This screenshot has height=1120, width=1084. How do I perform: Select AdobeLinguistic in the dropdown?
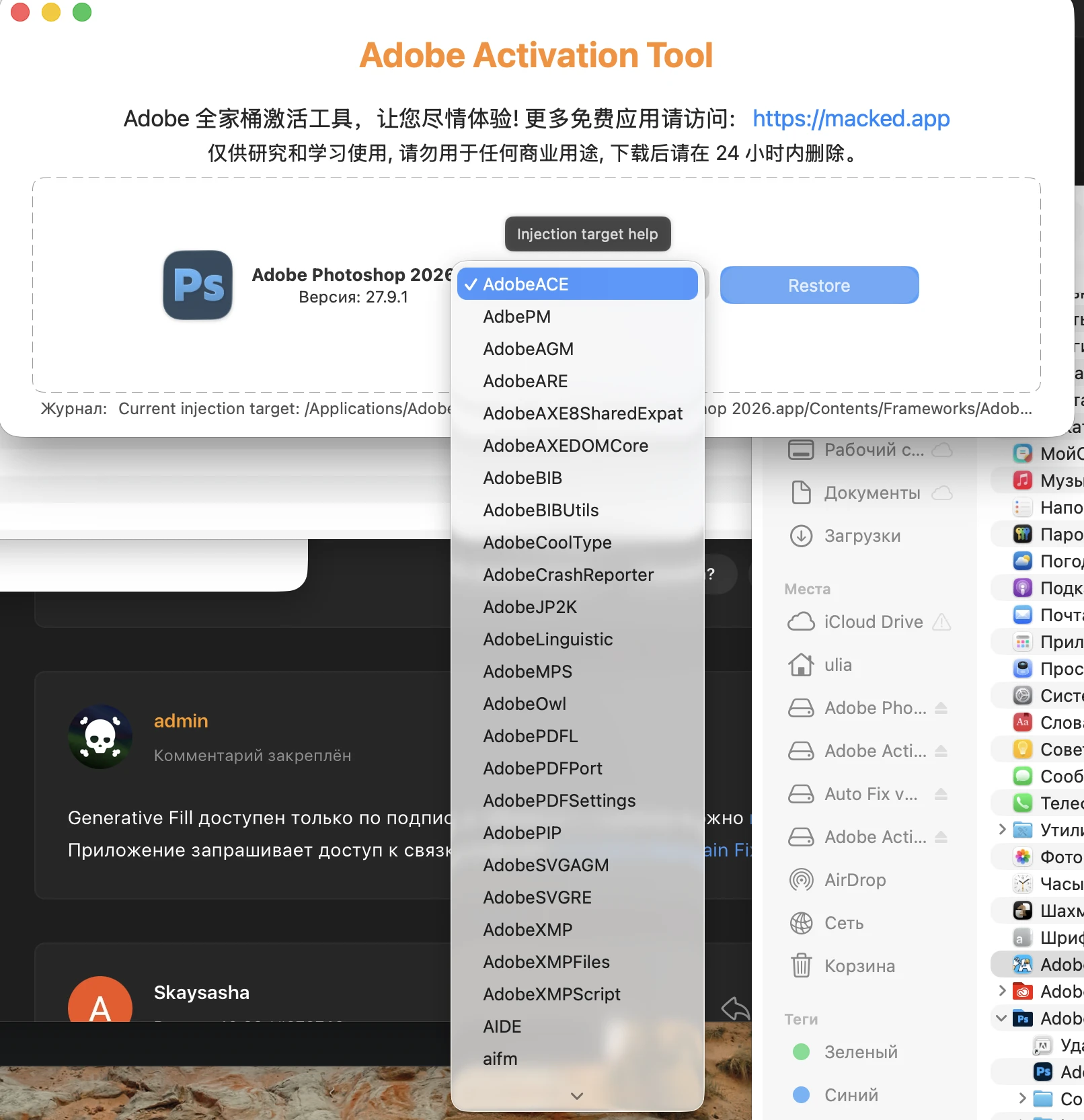pyautogui.click(x=578, y=639)
